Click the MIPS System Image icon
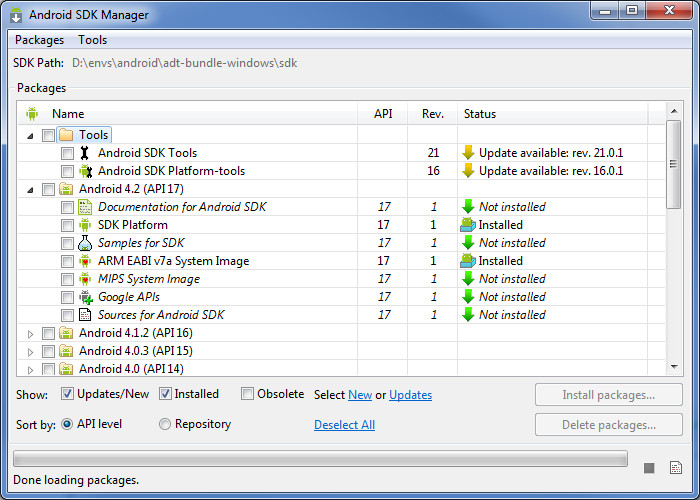Screen dimensions: 700x500 85,279
